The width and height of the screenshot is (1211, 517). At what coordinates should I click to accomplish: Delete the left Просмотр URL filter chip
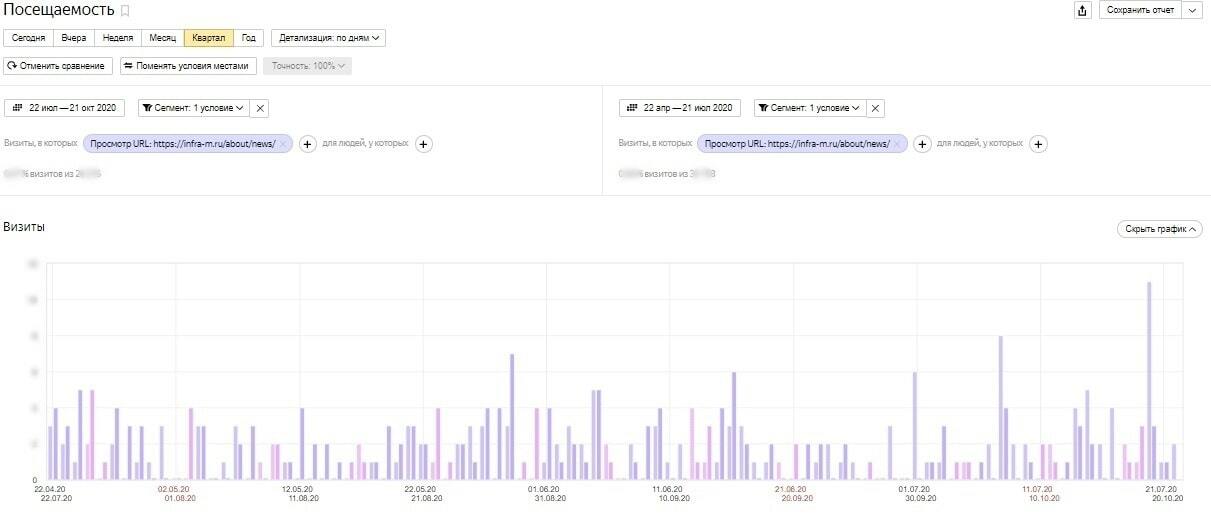[283, 144]
